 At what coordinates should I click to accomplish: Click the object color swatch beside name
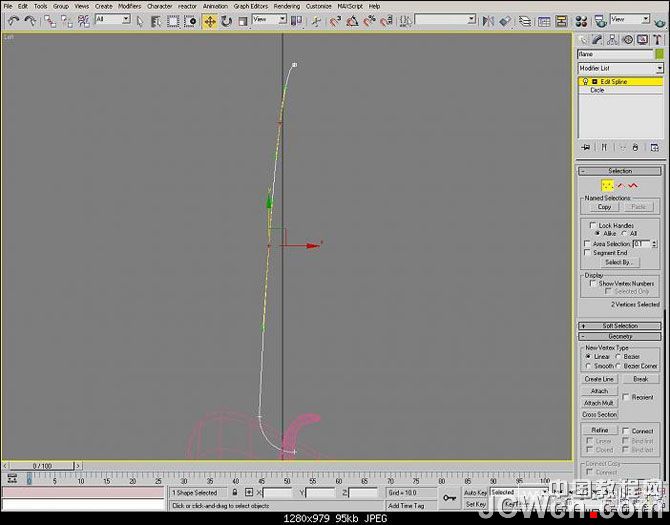[659, 54]
